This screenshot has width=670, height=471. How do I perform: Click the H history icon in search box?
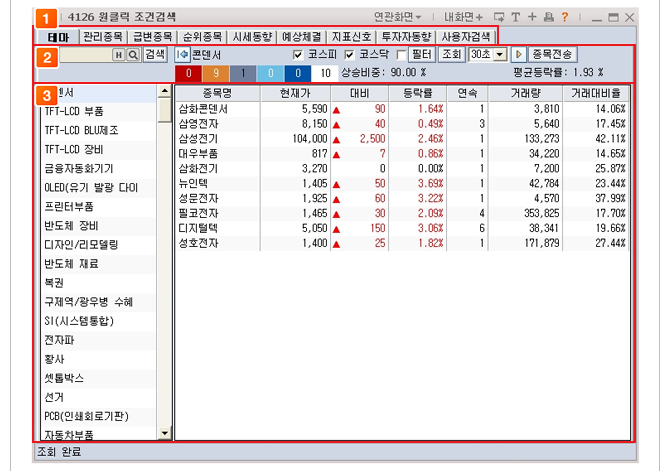pyautogui.click(x=119, y=55)
